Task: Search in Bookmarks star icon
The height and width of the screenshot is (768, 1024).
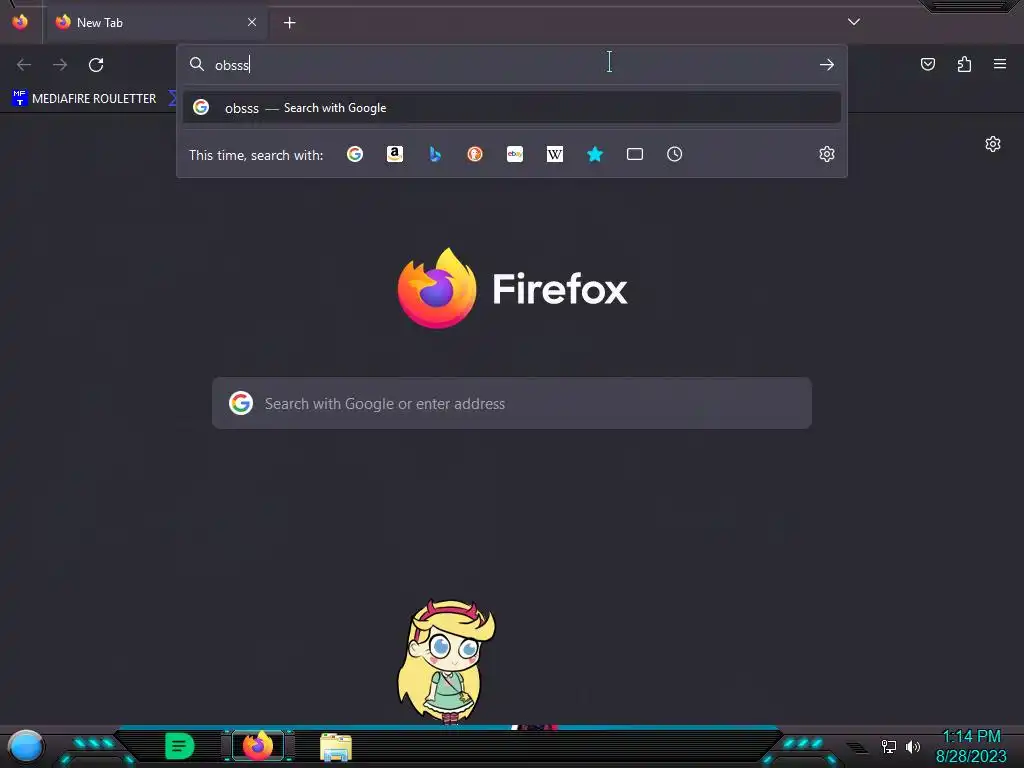Action: point(595,154)
